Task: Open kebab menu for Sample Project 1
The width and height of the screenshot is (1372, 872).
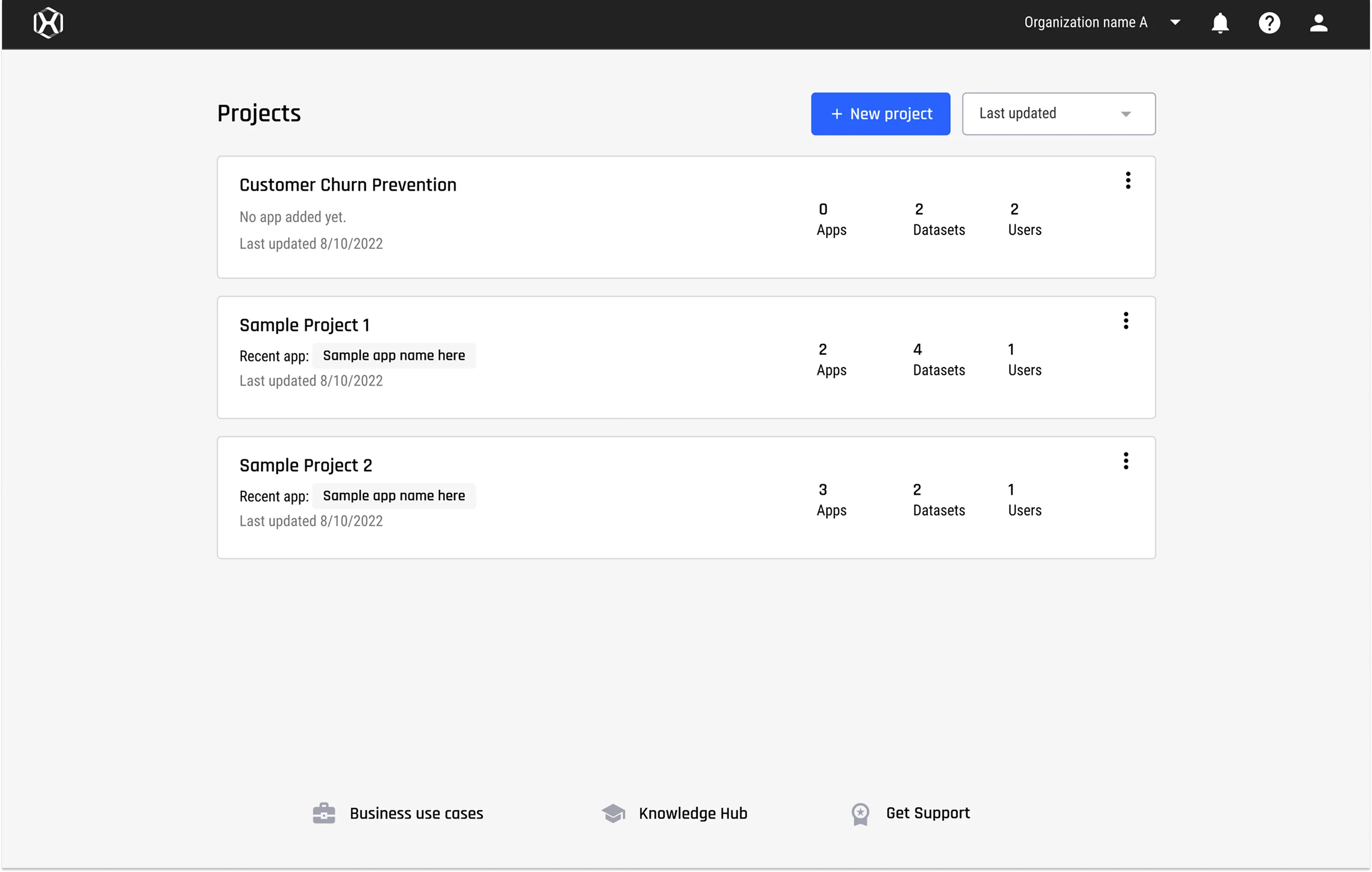Action: pos(1126,321)
